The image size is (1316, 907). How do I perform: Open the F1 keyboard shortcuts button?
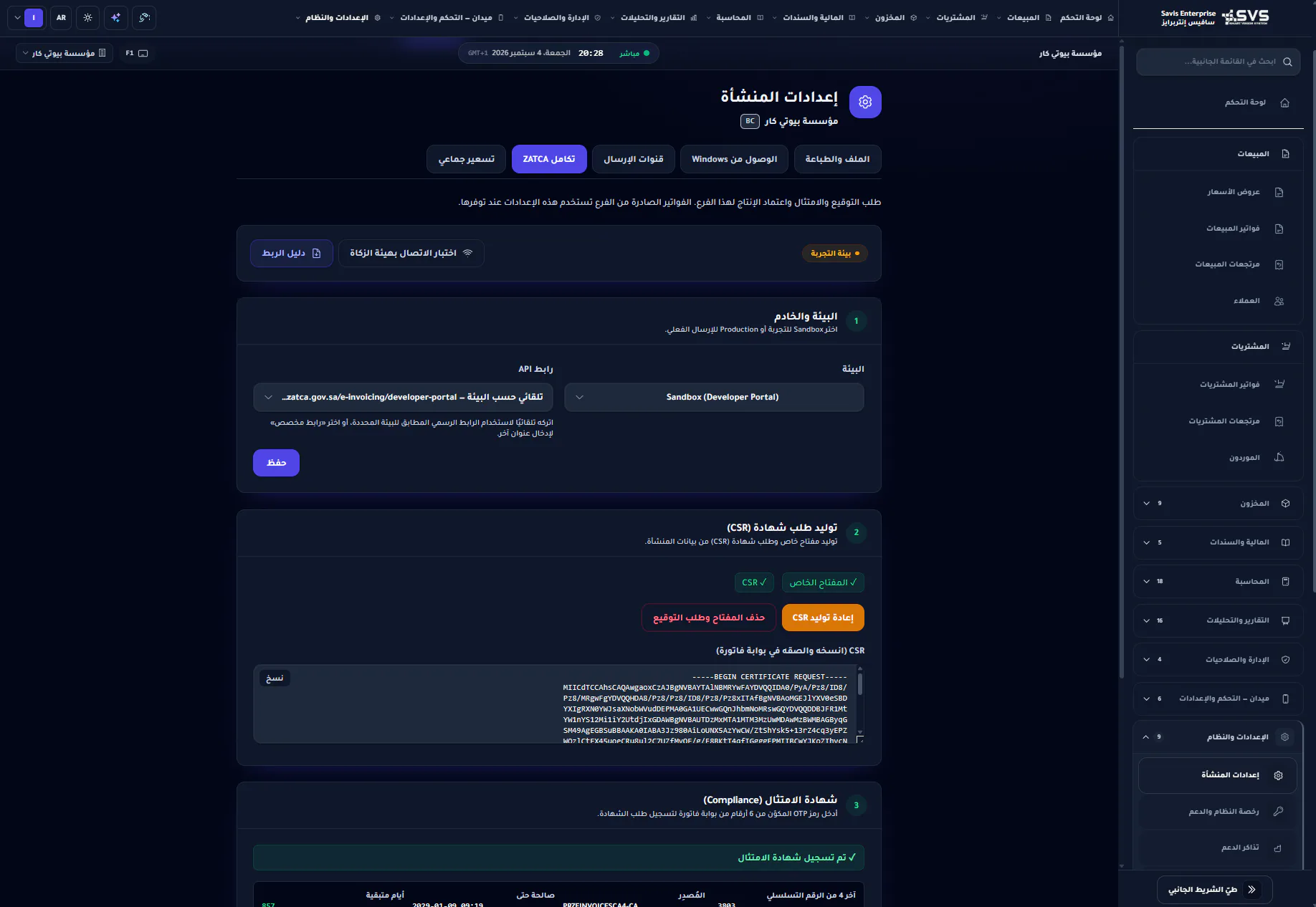pos(136,53)
